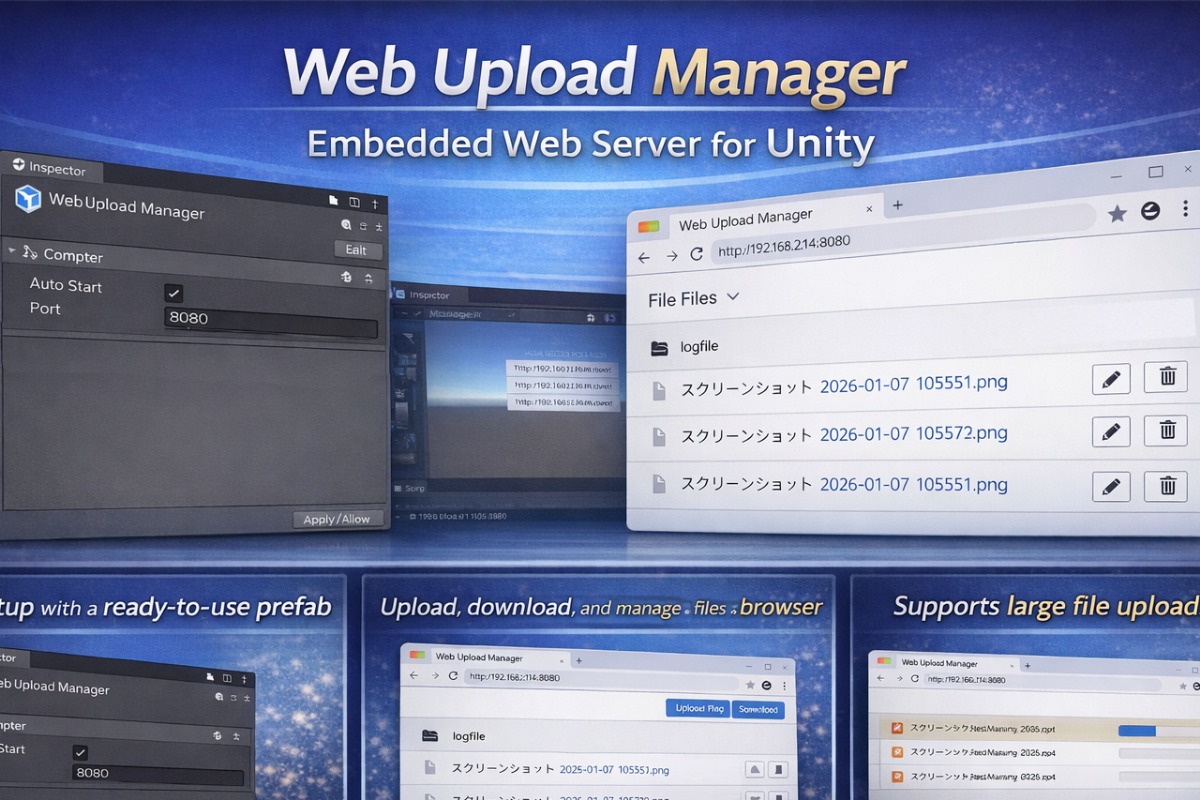1200x800 pixels.
Task: Click the orange file icon for the 2025.mp4 upload
Action: 897,752
